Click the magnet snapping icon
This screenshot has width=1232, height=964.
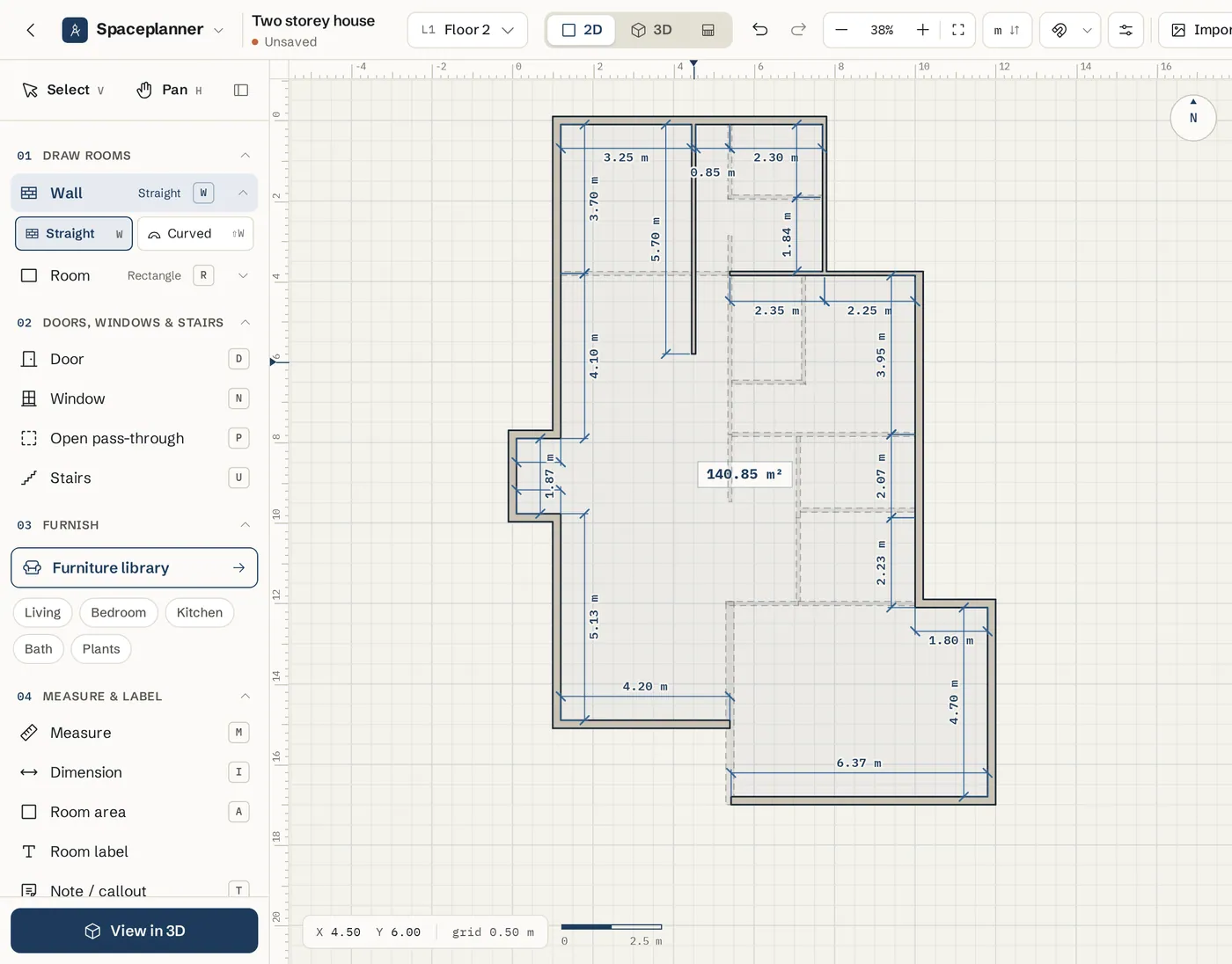(x=1060, y=30)
